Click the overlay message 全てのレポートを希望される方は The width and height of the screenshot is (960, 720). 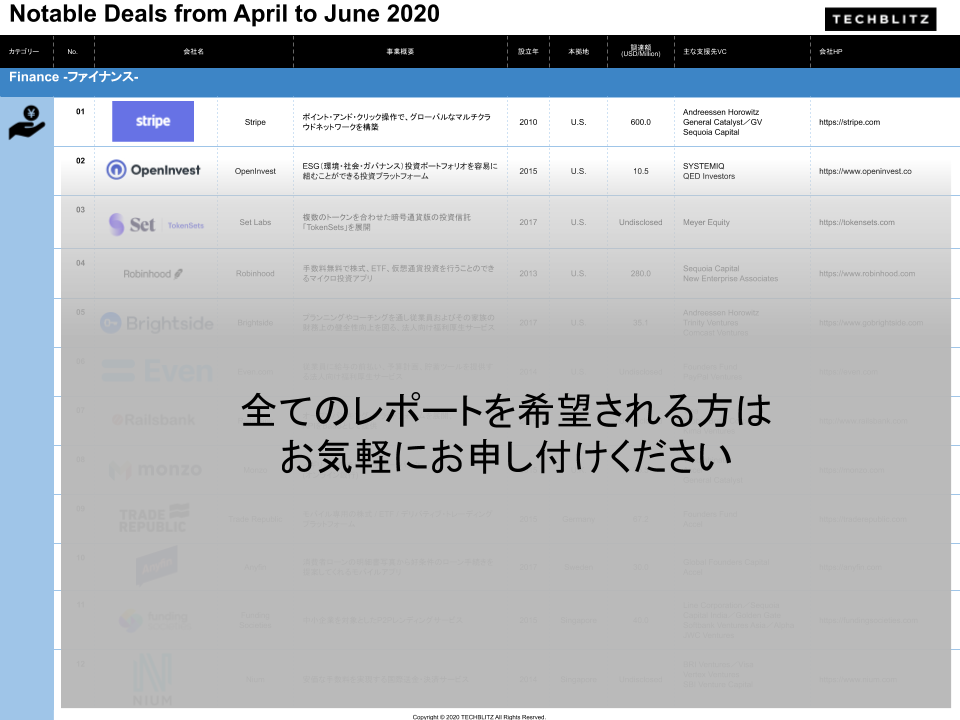(x=506, y=410)
